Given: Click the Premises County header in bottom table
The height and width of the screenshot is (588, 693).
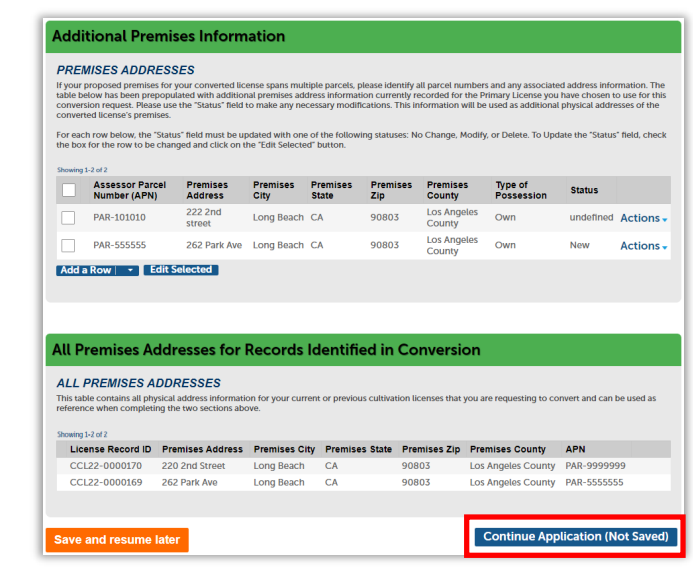Looking at the screenshot, I should coord(507,449).
